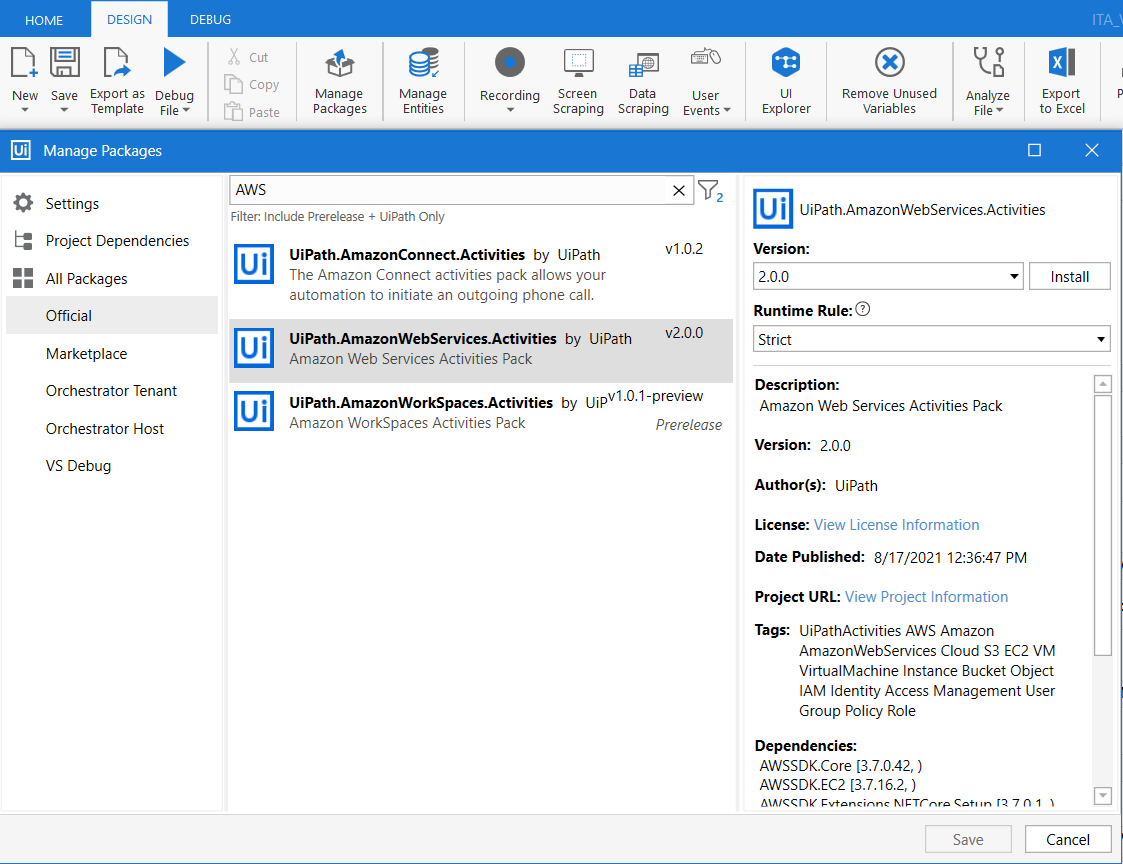Viewport: 1123px width, 864px height.
Task: Close the Manage Packages window
Action: tap(1091, 150)
